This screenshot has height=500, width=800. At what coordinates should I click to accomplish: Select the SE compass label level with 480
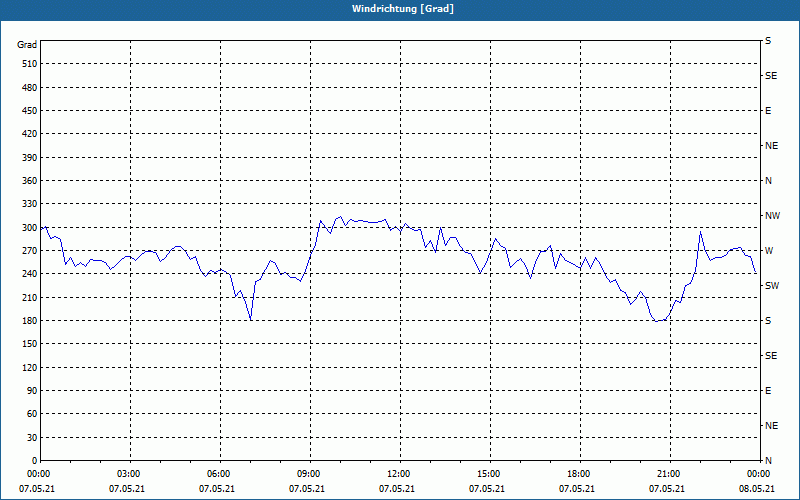click(771, 76)
